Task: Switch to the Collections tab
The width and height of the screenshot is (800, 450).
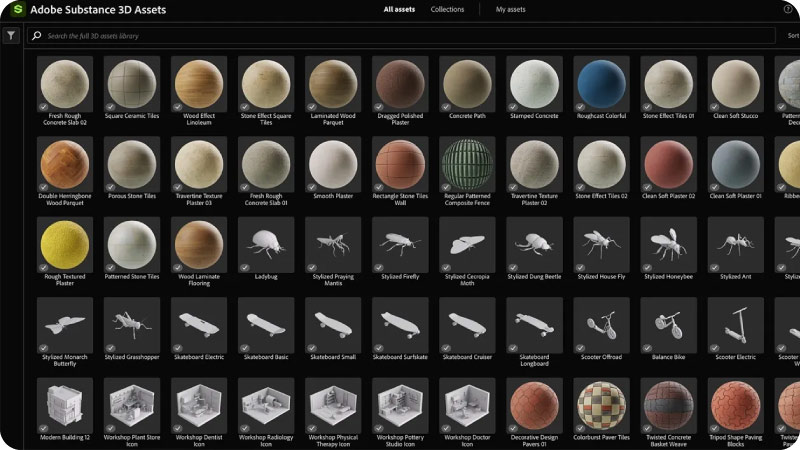Action: tap(447, 9)
